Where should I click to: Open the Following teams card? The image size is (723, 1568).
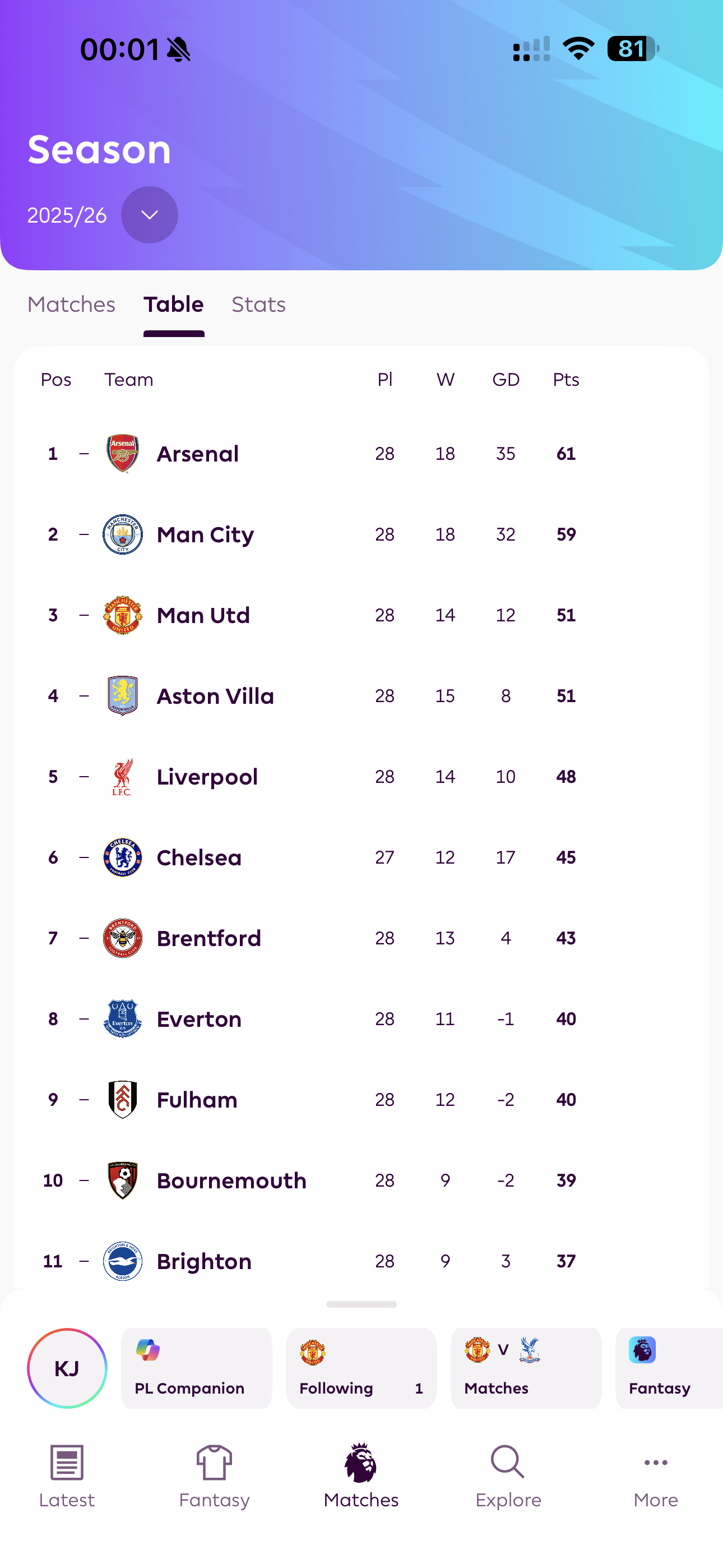click(361, 1368)
